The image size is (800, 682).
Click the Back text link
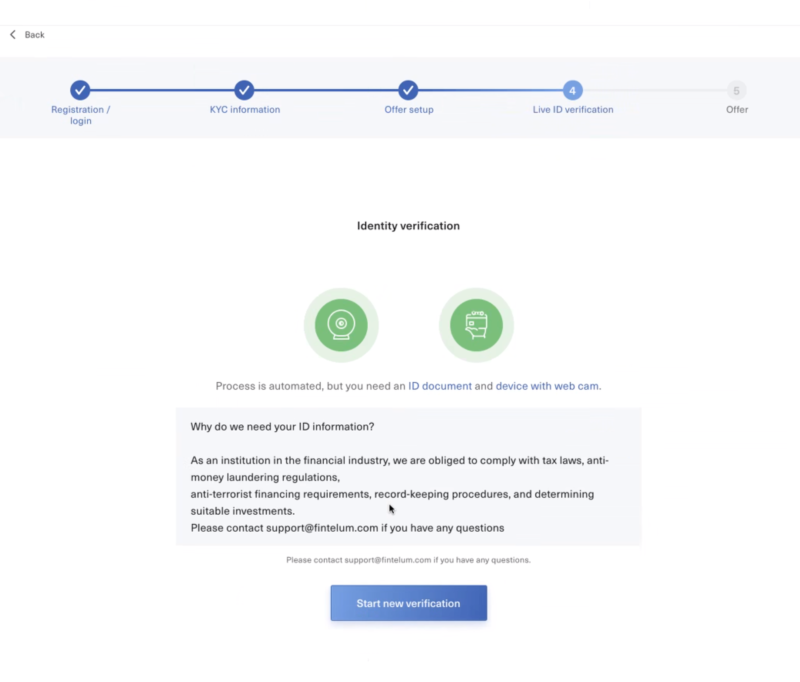point(34,35)
